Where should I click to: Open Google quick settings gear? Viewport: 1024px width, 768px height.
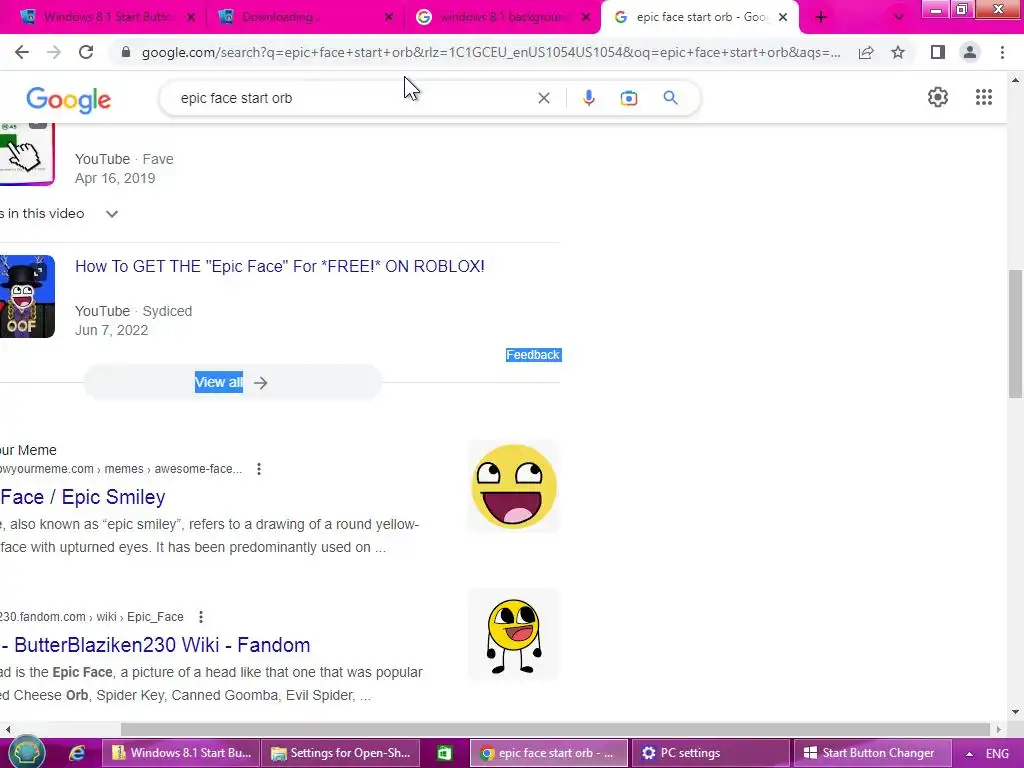point(938,97)
